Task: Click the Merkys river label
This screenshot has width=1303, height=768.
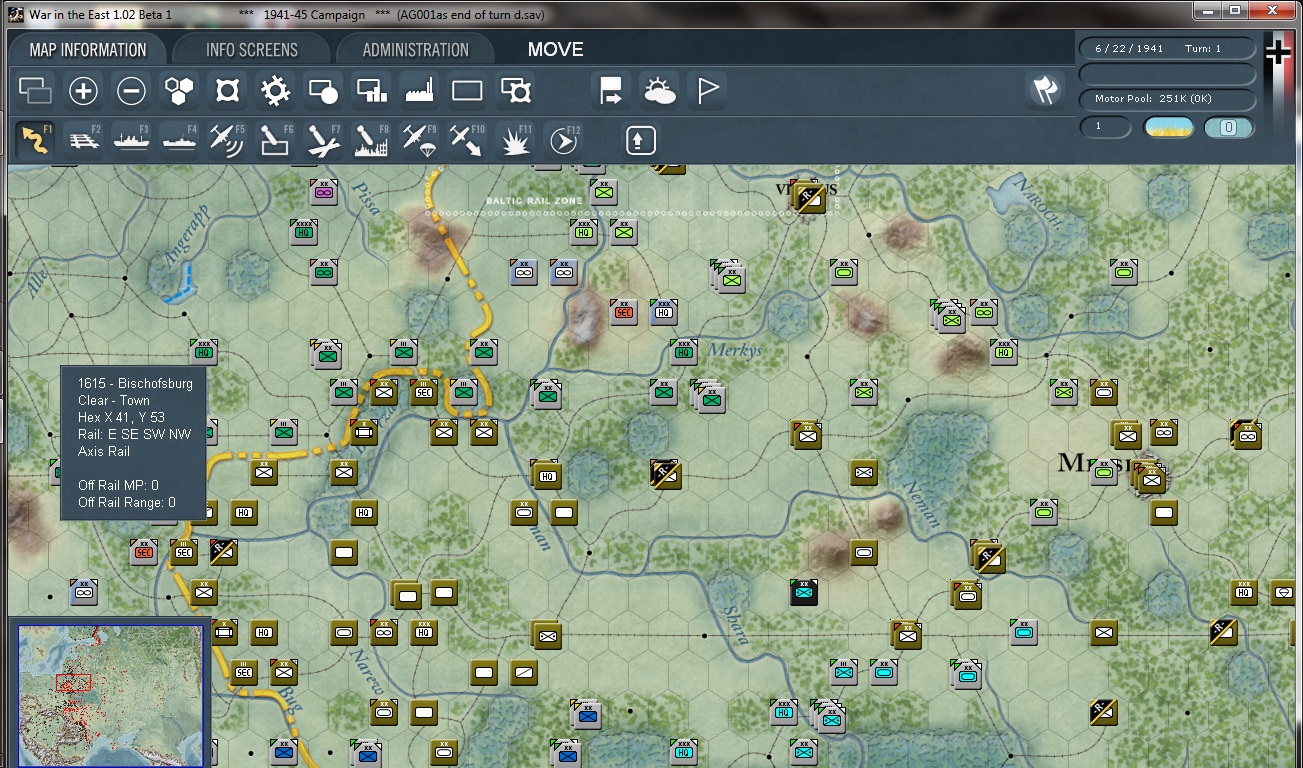Action: 735,350
